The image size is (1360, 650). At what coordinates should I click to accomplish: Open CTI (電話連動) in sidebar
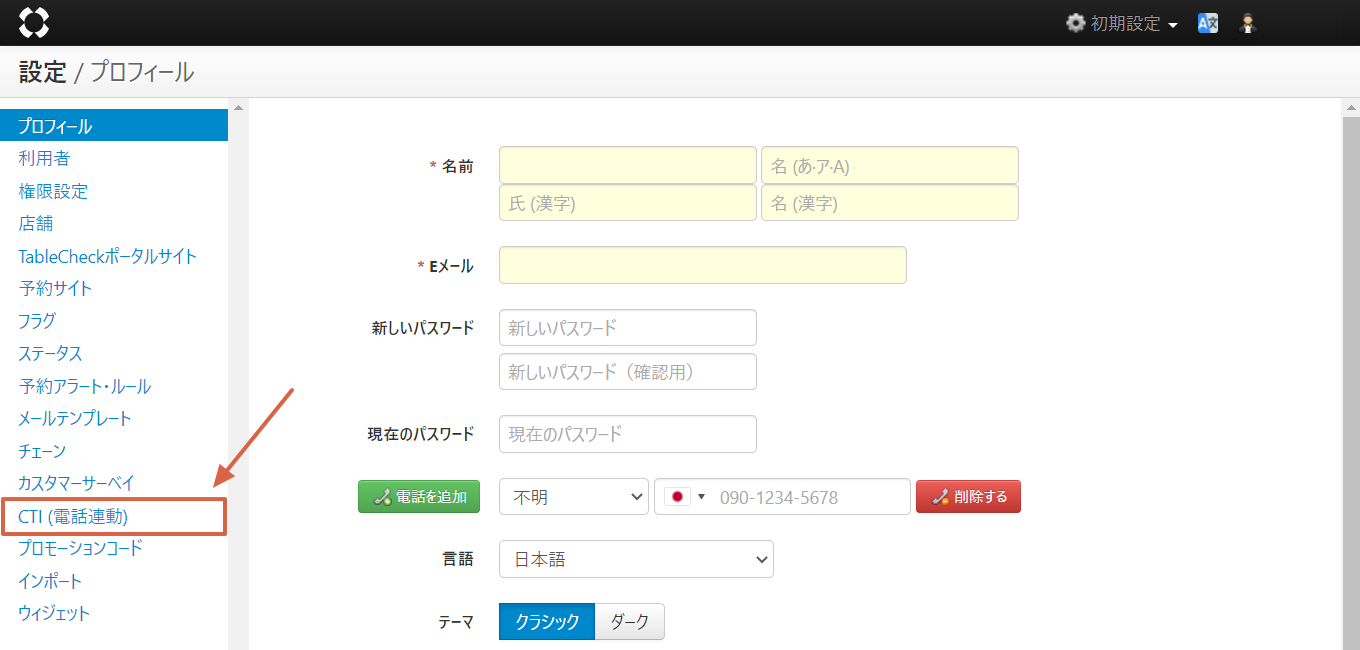coord(73,516)
